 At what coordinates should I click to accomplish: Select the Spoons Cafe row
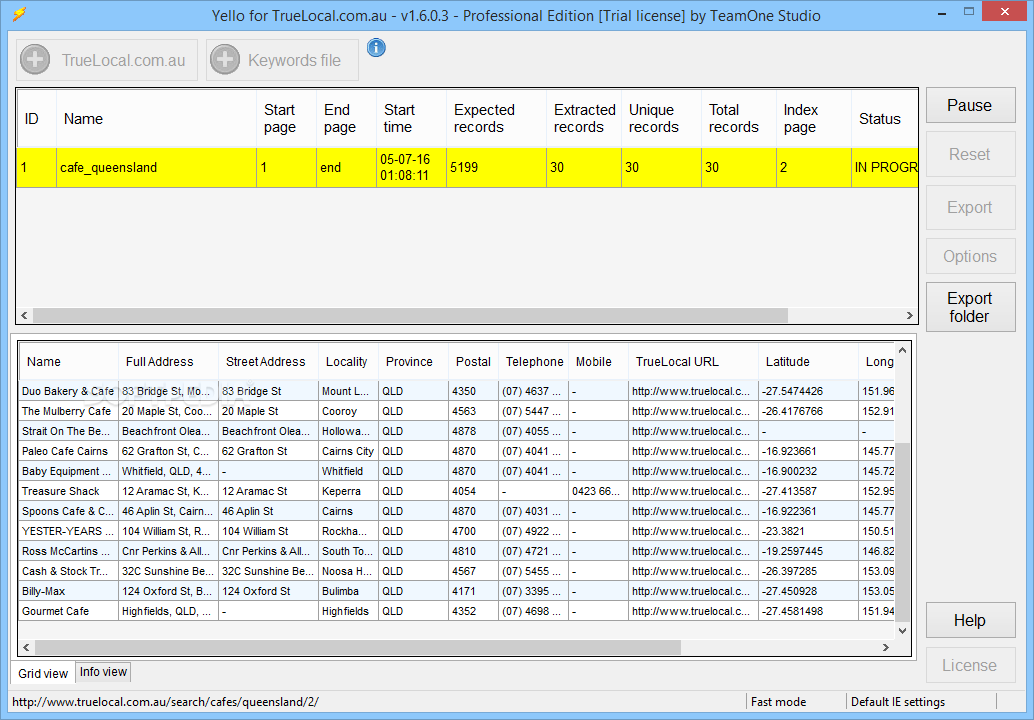pyautogui.click(x=456, y=511)
